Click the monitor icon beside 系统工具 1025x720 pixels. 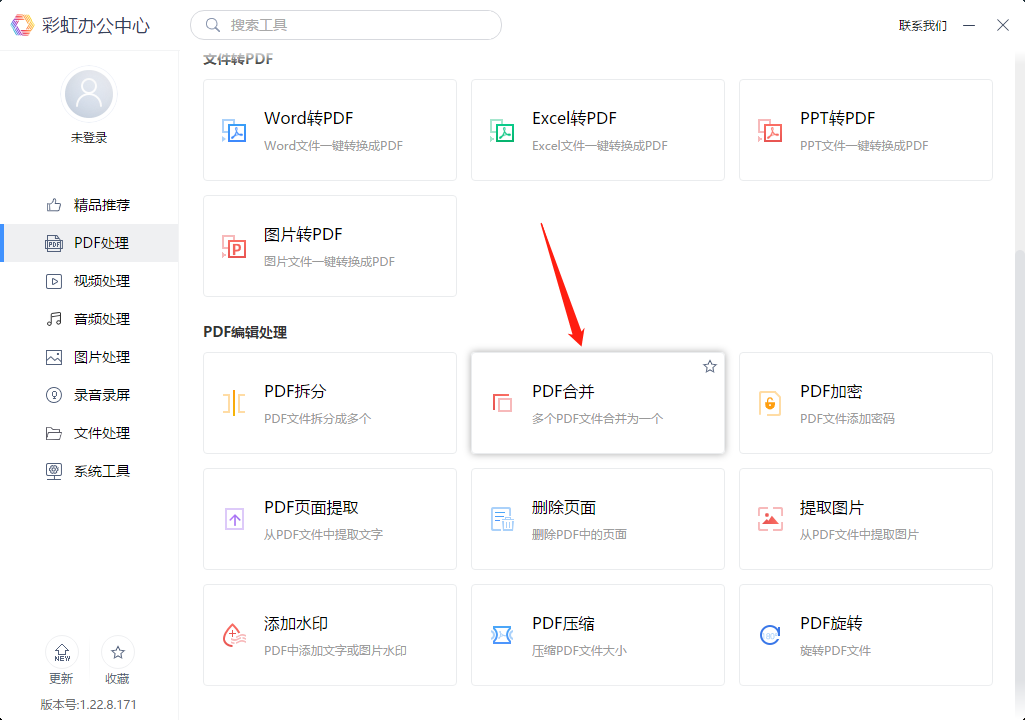pos(54,471)
